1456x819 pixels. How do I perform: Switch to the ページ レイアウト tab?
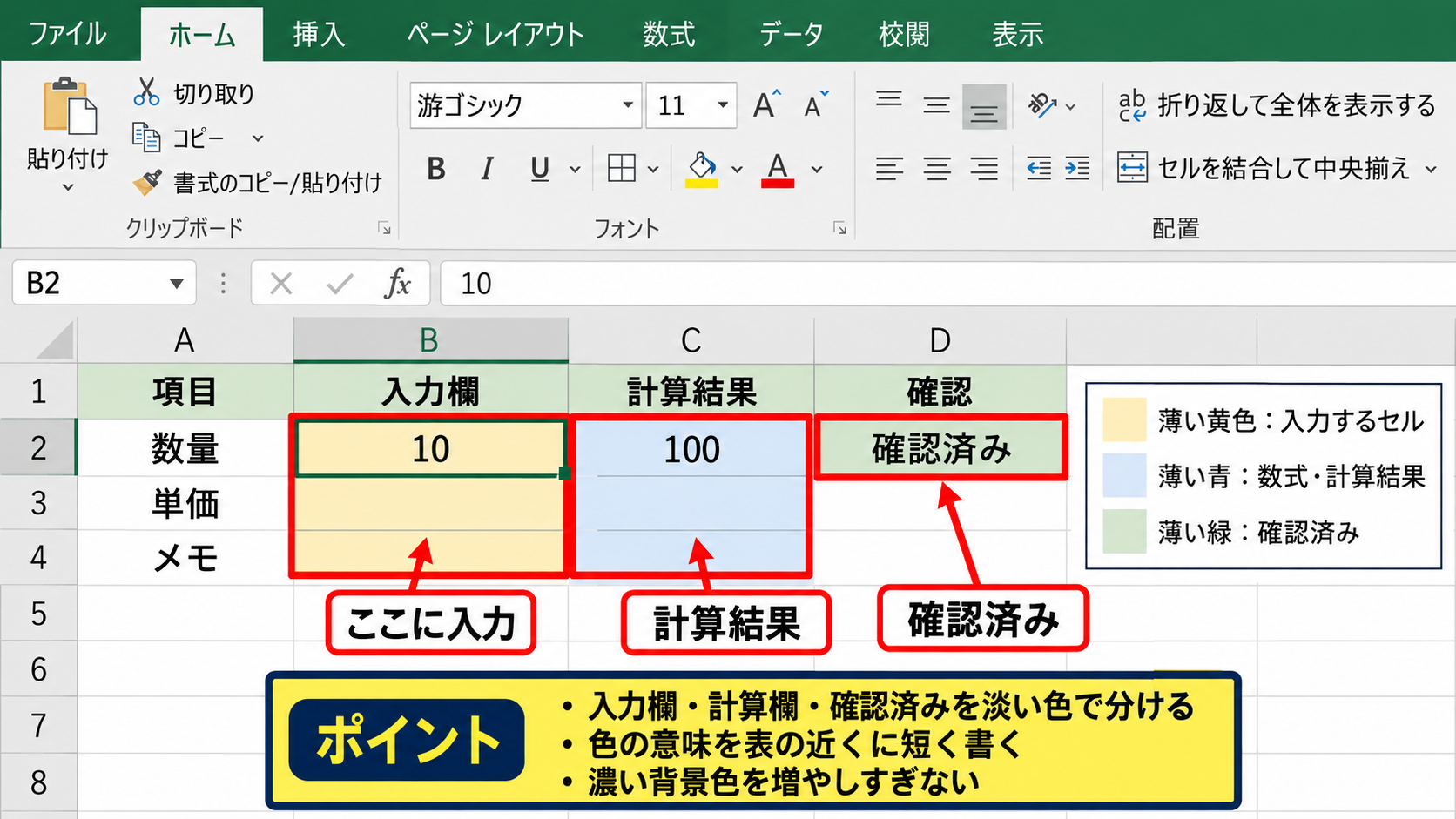click(495, 34)
